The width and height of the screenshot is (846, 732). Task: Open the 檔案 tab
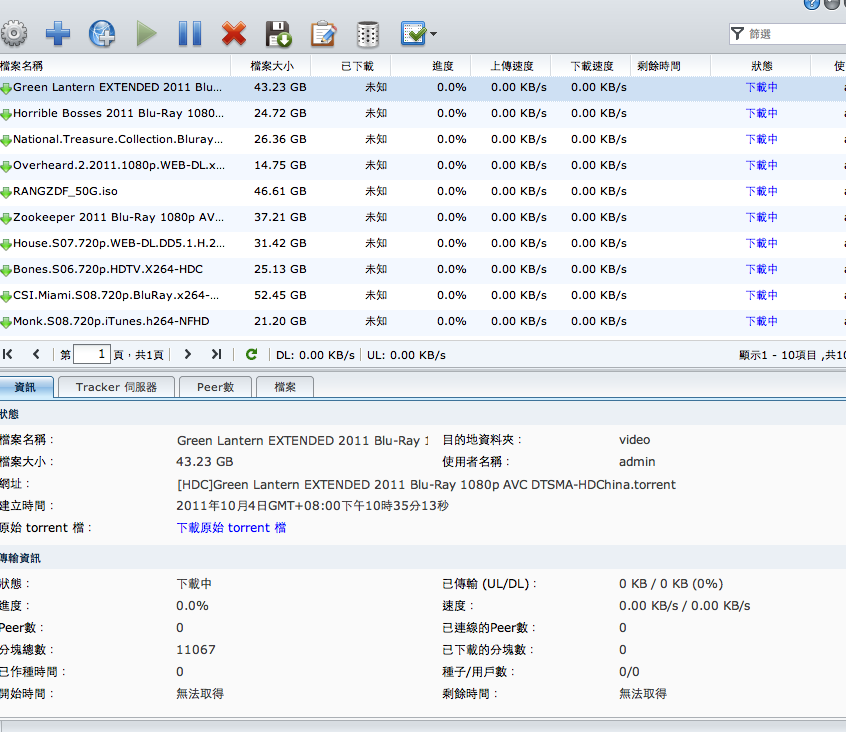(284, 387)
